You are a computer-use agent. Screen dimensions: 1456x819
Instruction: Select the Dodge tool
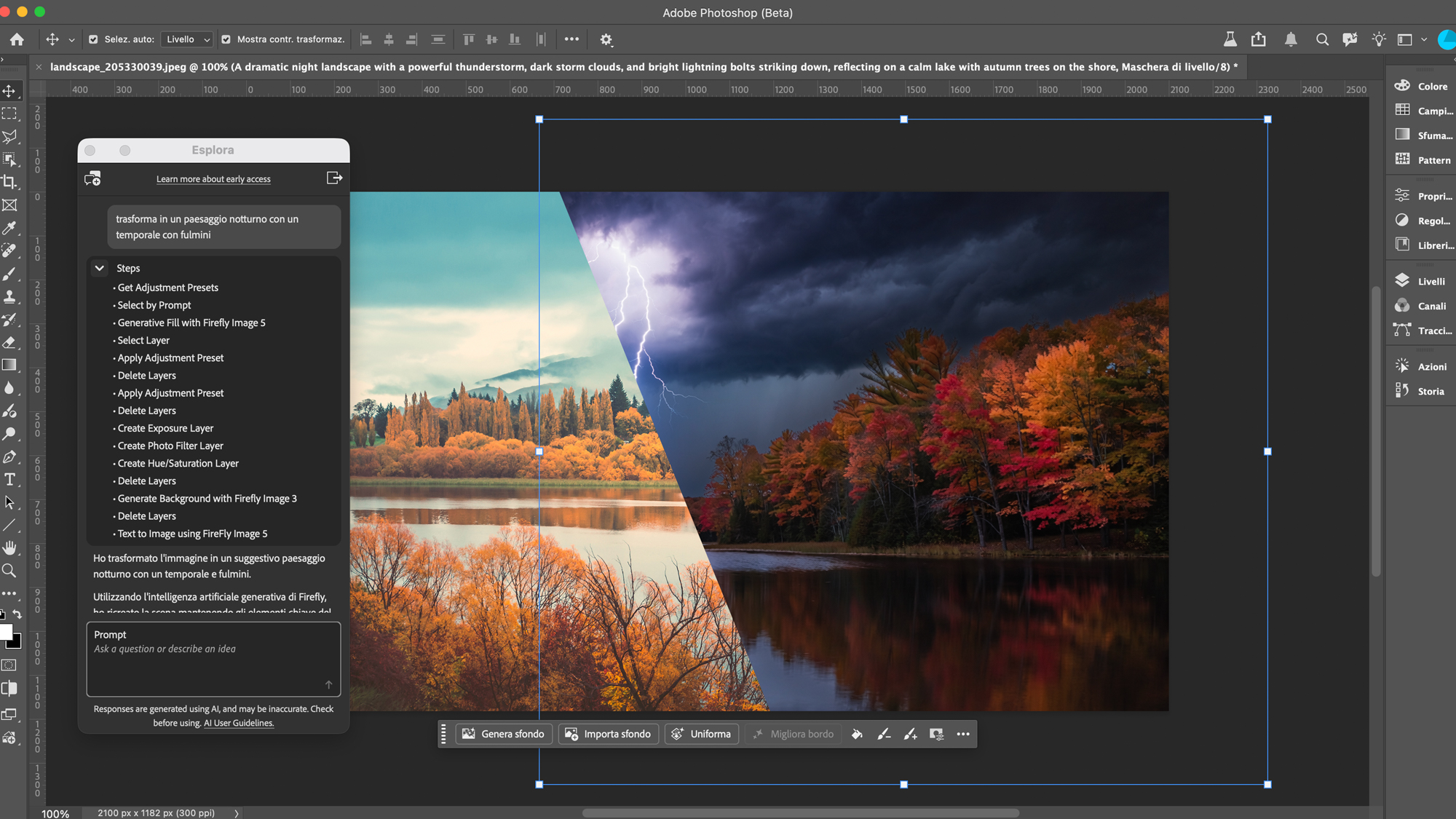tap(9, 434)
